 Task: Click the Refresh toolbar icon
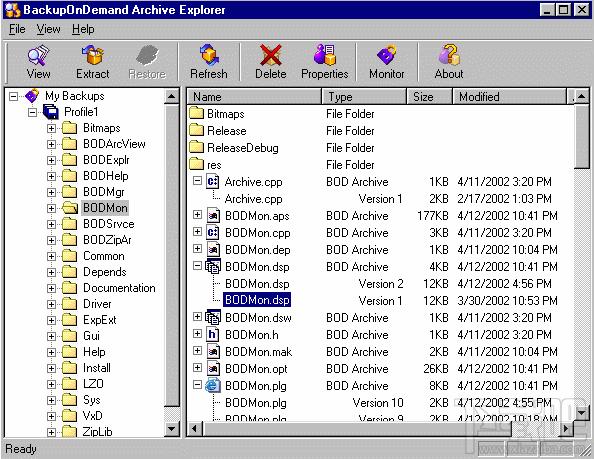209,56
